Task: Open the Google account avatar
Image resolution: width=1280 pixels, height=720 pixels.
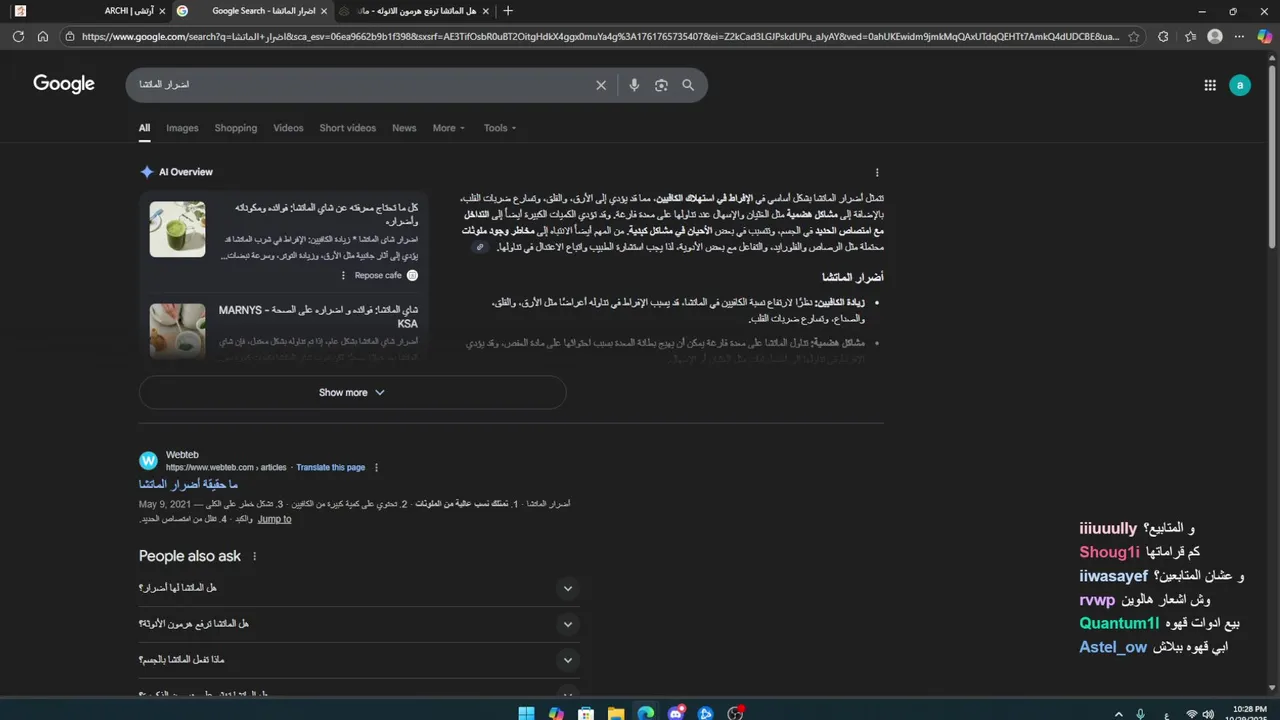Action: pos(1240,85)
